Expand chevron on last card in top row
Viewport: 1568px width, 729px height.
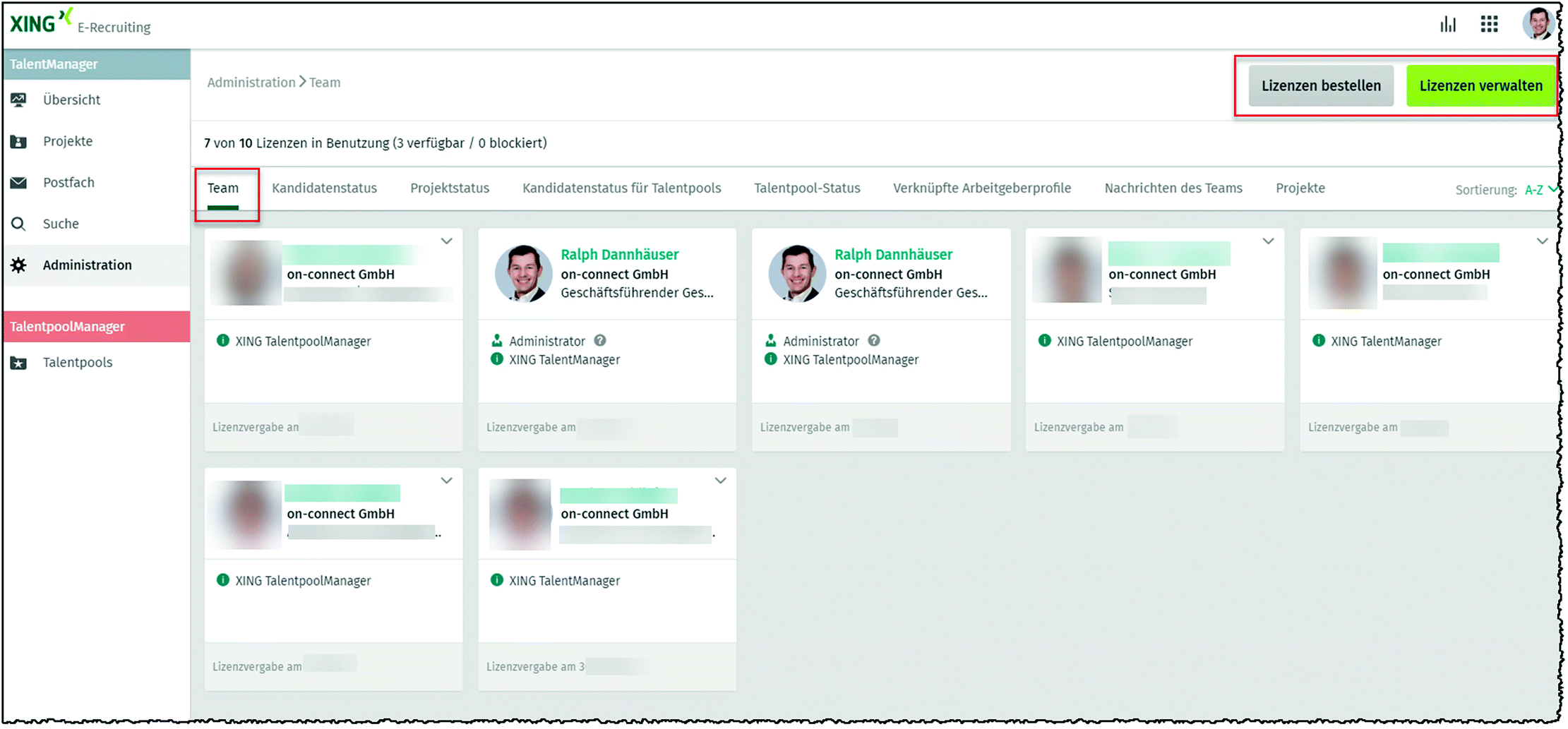[x=1542, y=241]
